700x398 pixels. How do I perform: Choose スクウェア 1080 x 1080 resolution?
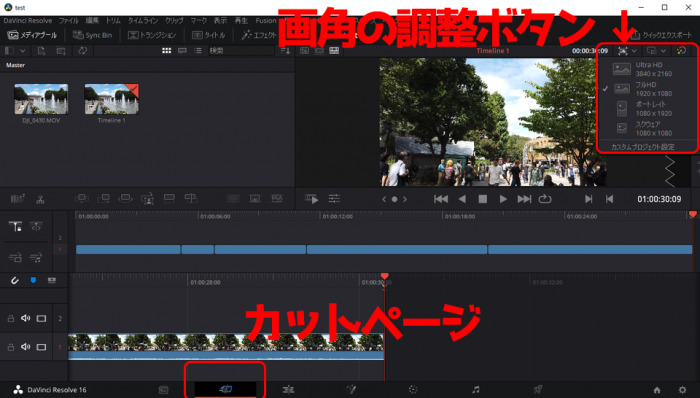click(644, 129)
